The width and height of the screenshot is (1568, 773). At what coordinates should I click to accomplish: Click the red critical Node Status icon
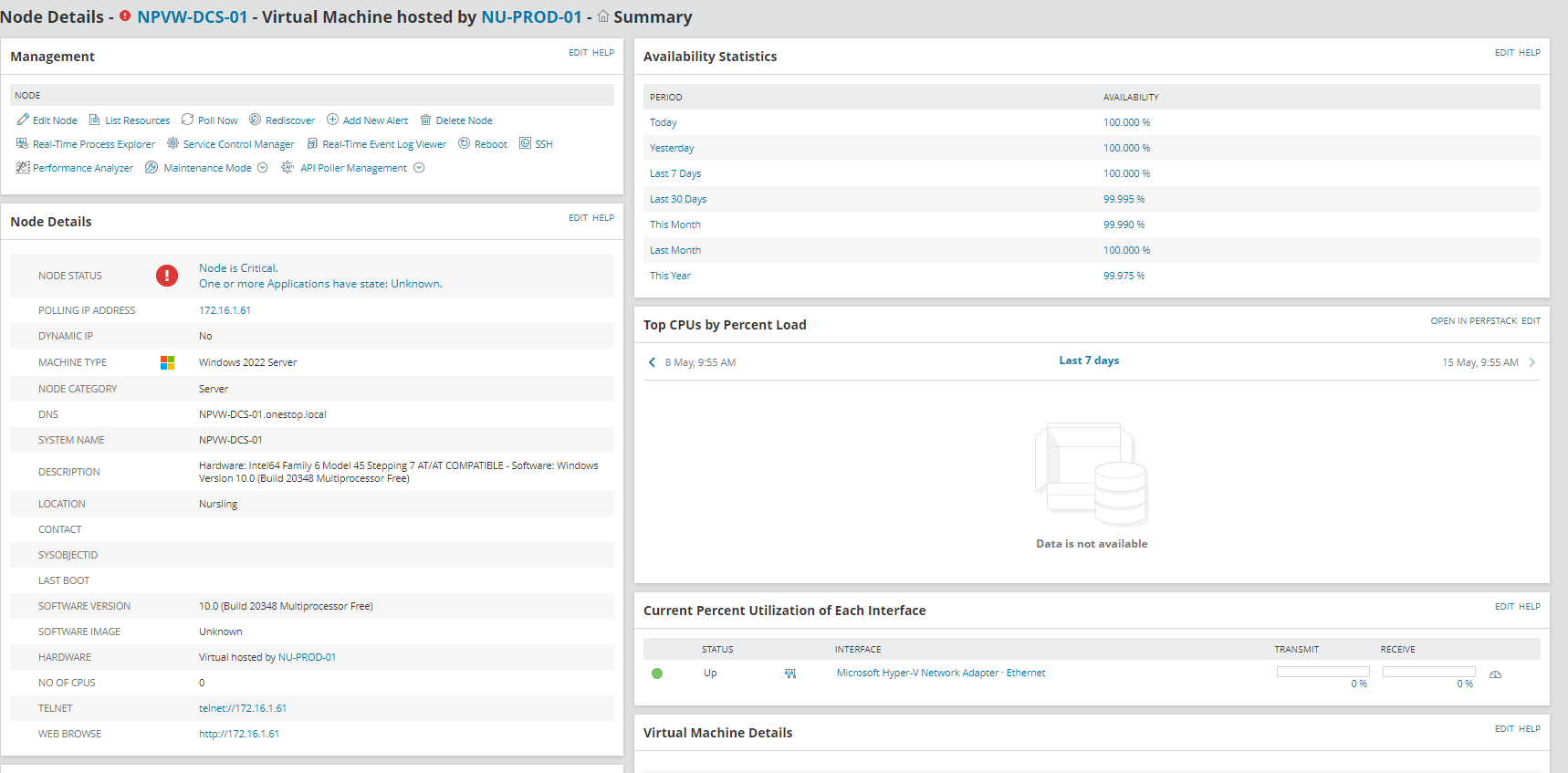167,276
